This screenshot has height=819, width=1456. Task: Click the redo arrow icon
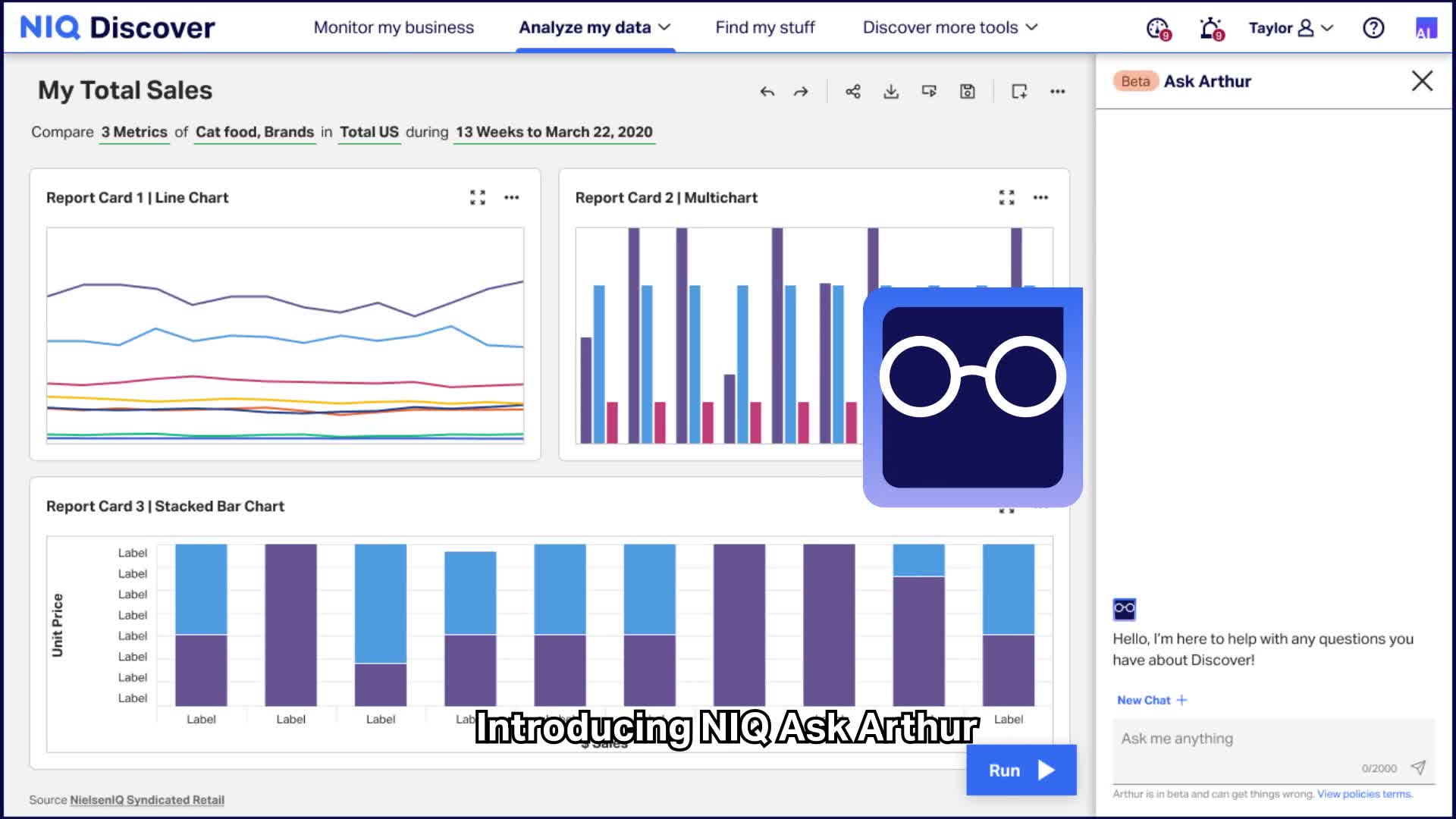[x=801, y=92]
